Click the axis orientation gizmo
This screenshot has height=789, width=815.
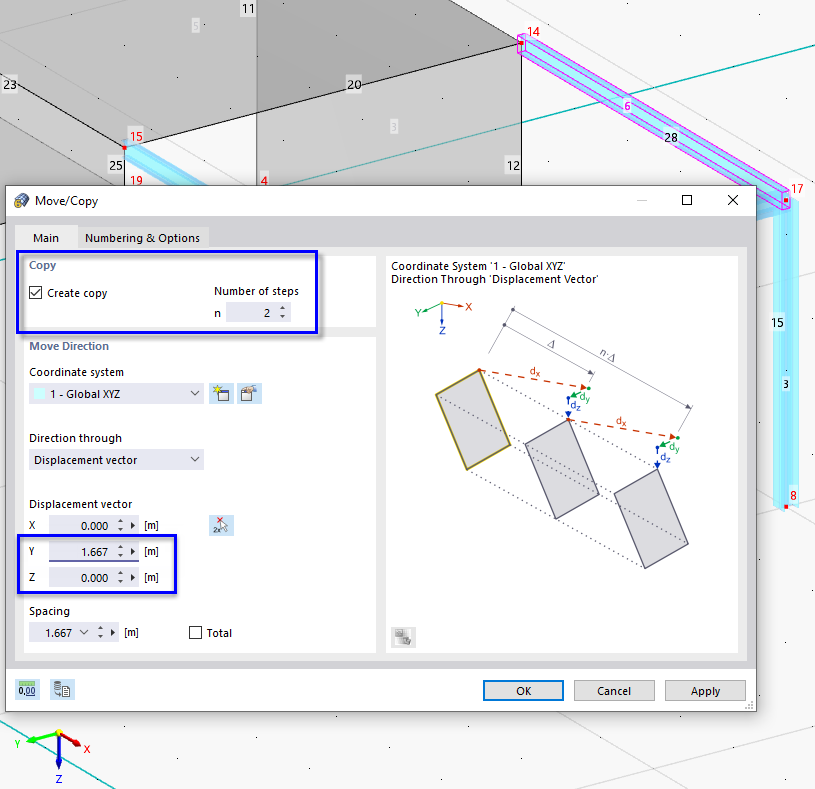(x=54, y=754)
